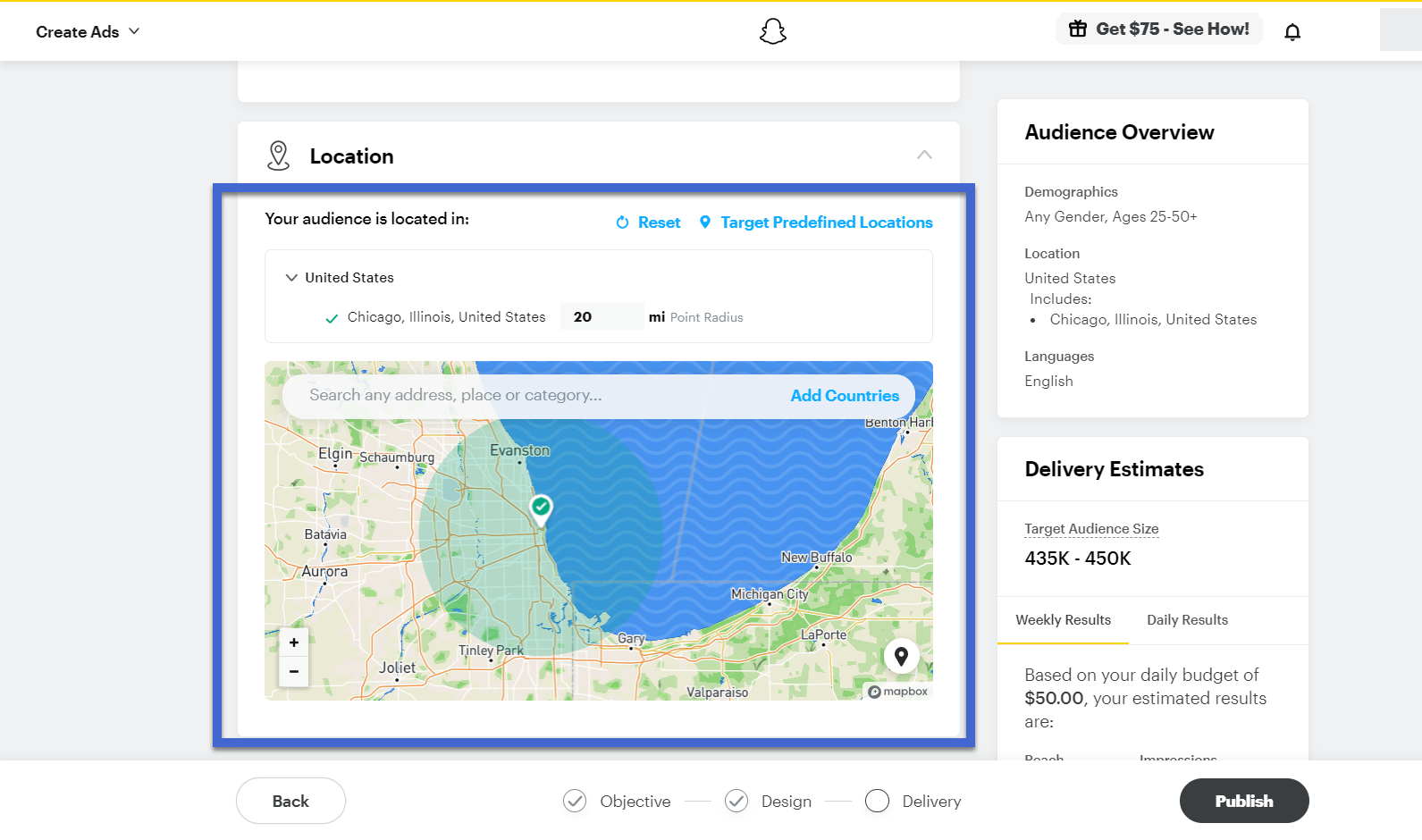Collapse the United States location group
The height and width of the screenshot is (840, 1422).
291,278
